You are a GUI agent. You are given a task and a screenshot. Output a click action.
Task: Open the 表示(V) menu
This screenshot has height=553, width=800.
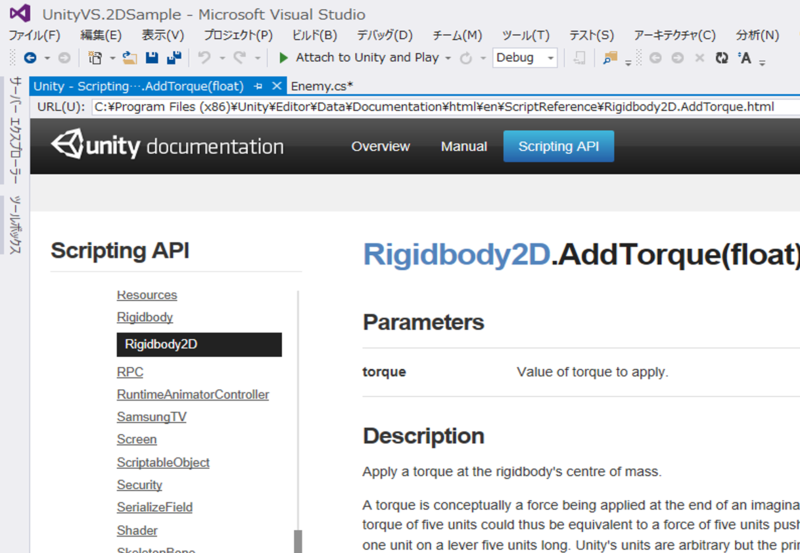coord(163,35)
